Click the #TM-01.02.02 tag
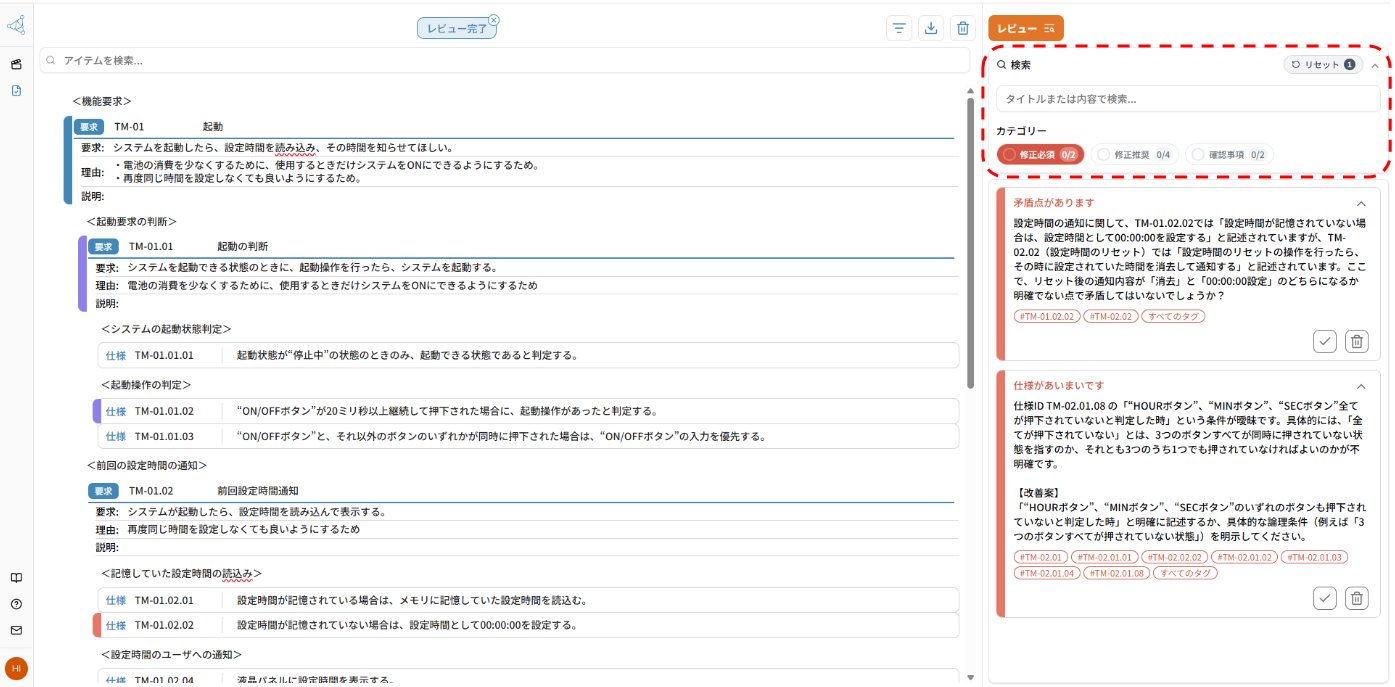 [1046, 316]
